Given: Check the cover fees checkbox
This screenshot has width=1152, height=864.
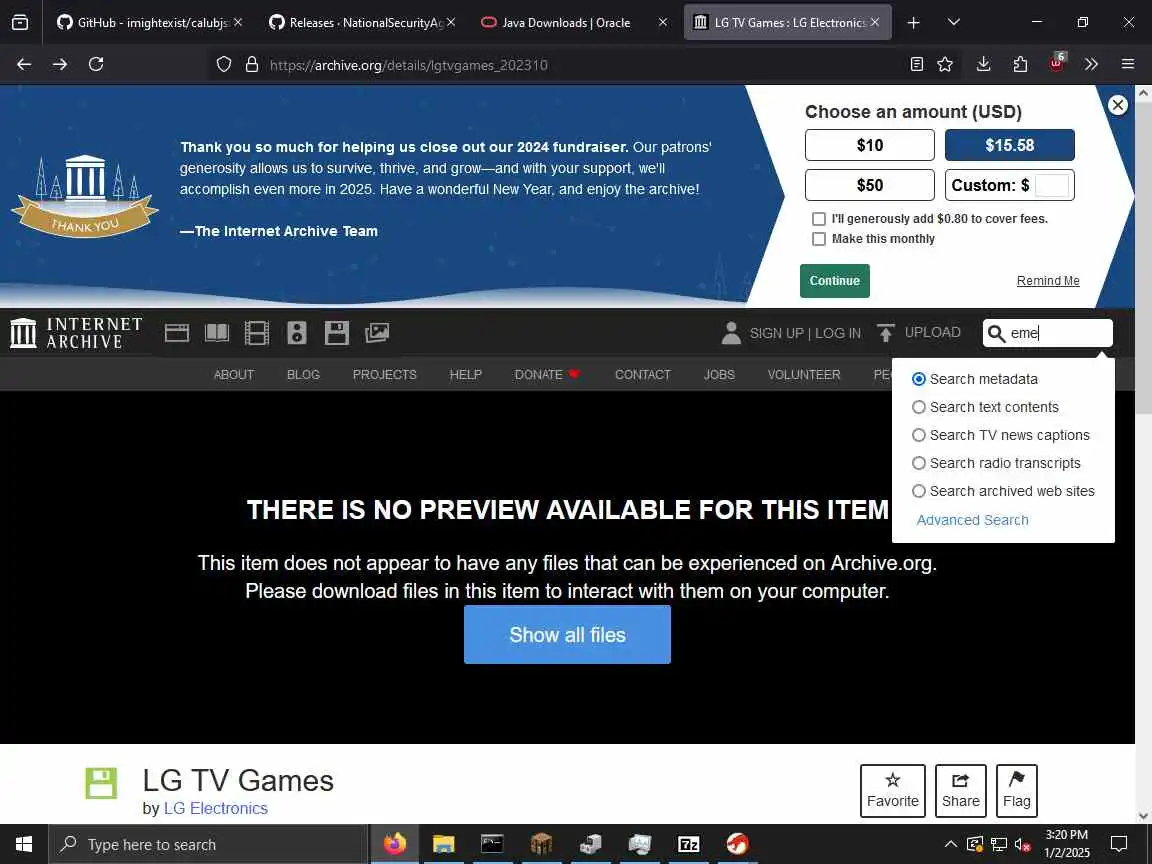Looking at the screenshot, I should (818, 219).
